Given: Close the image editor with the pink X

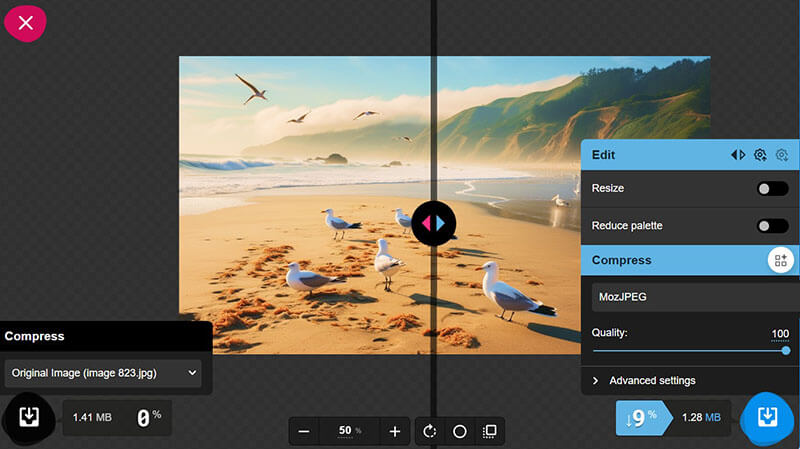Looking at the screenshot, I should 26,22.
